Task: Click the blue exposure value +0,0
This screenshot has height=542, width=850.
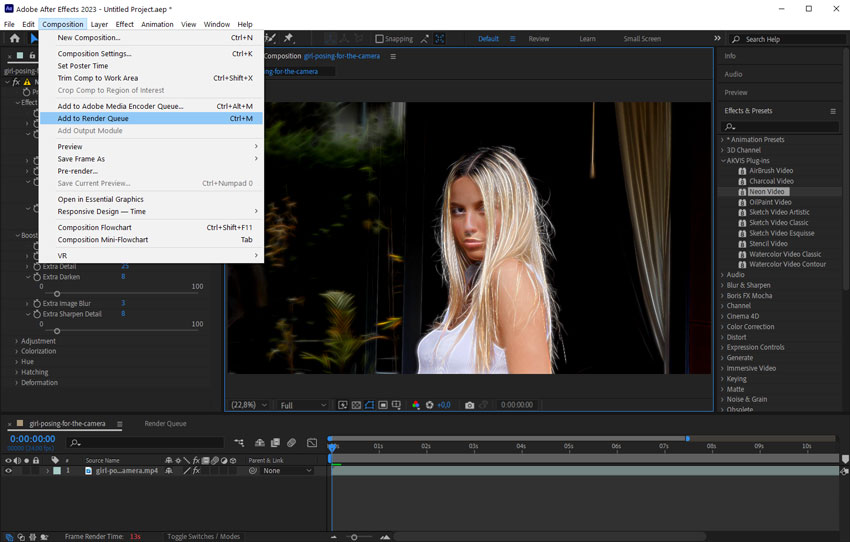Action: 444,405
